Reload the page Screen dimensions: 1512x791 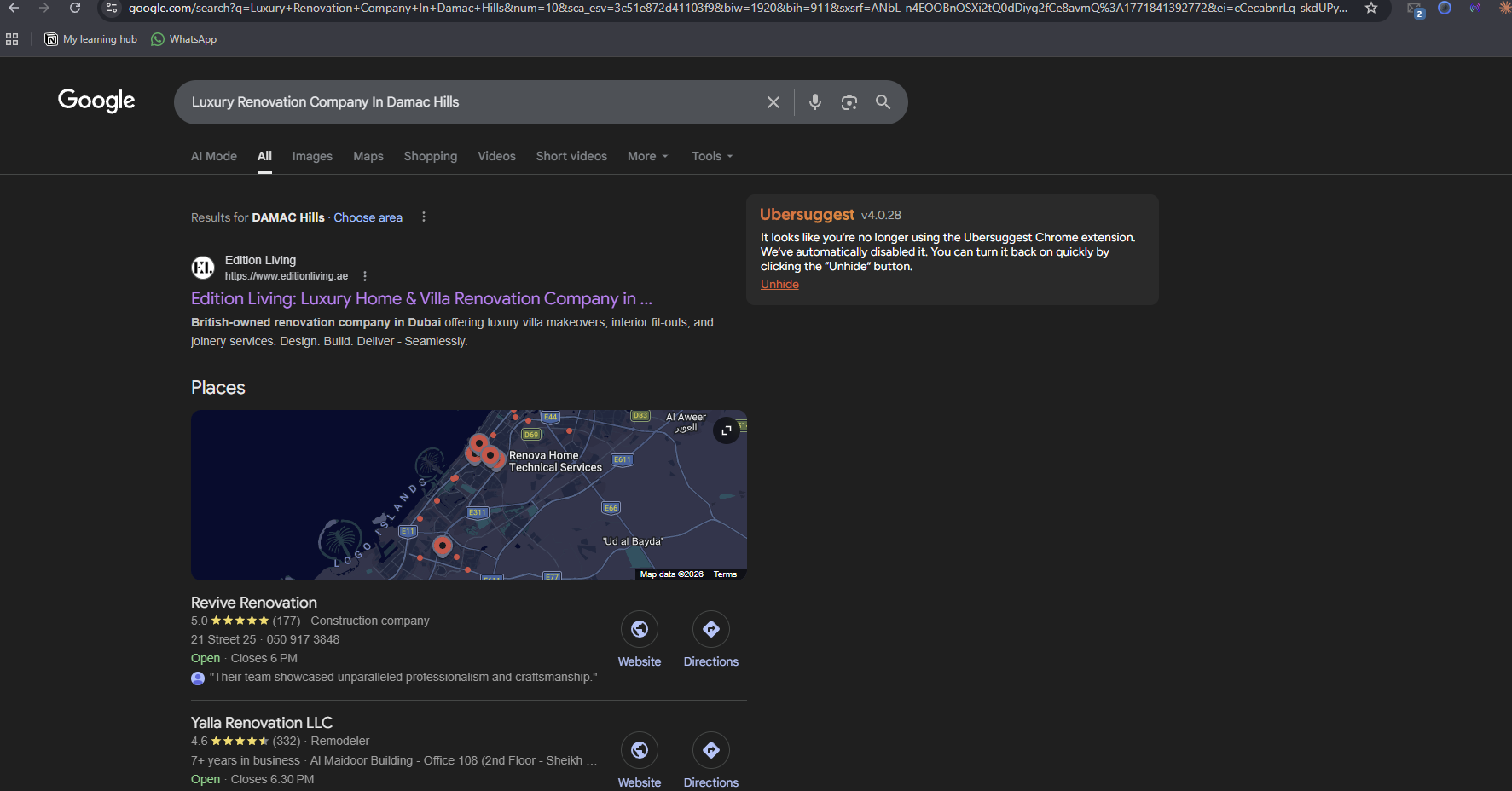pos(75,8)
